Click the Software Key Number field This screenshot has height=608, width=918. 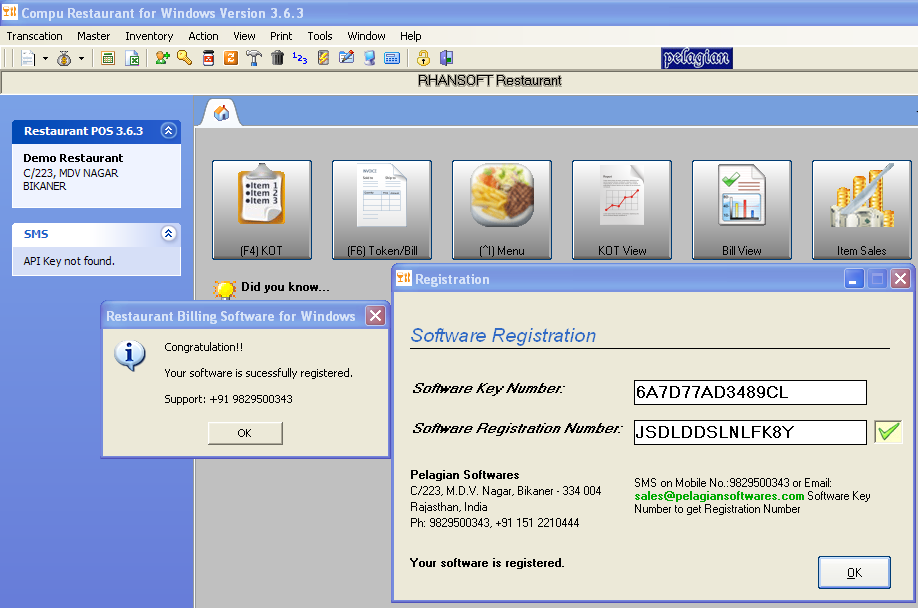point(750,392)
